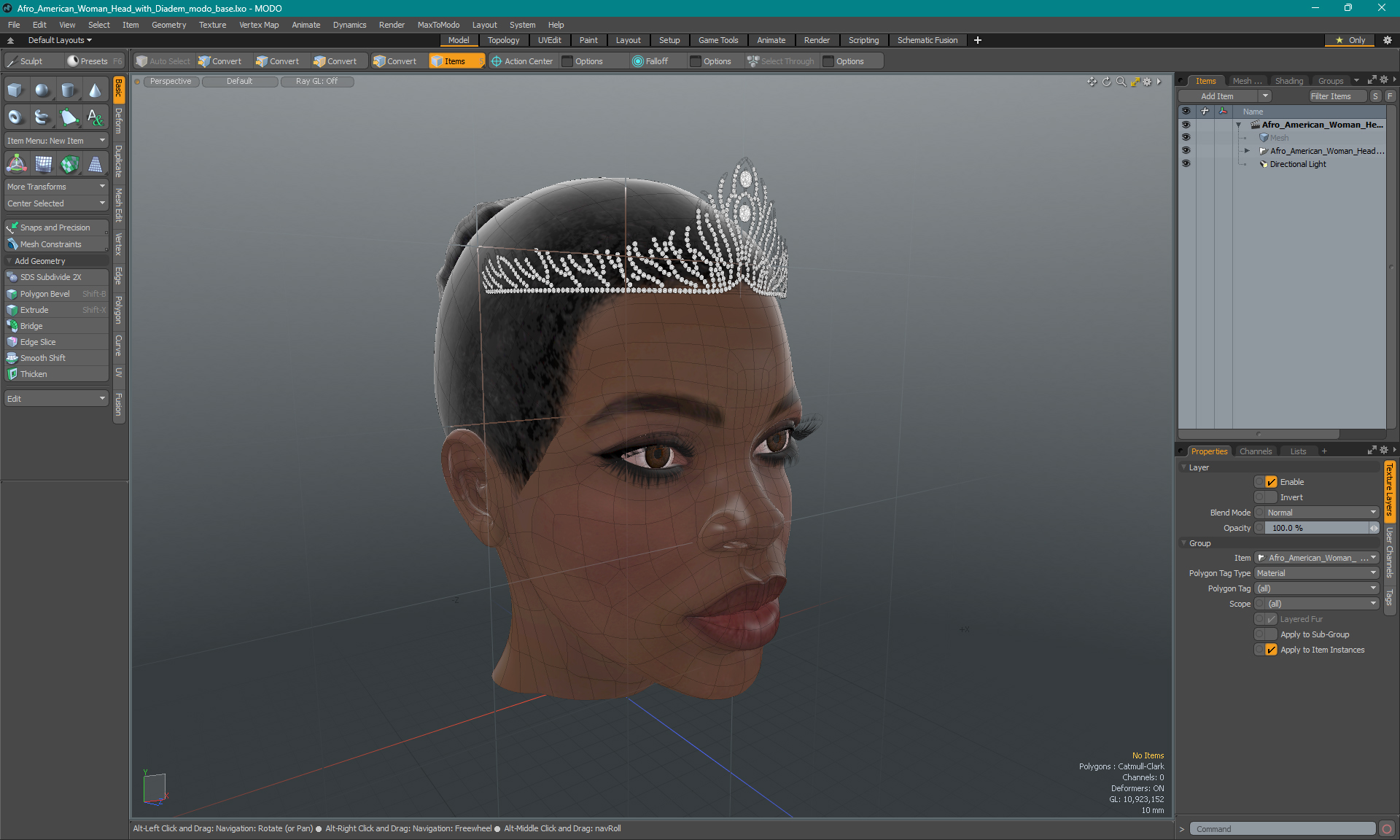This screenshot has width=1400, height=840.
Task: Open Items panel gear settings
Action: [x=1384, y=80]
